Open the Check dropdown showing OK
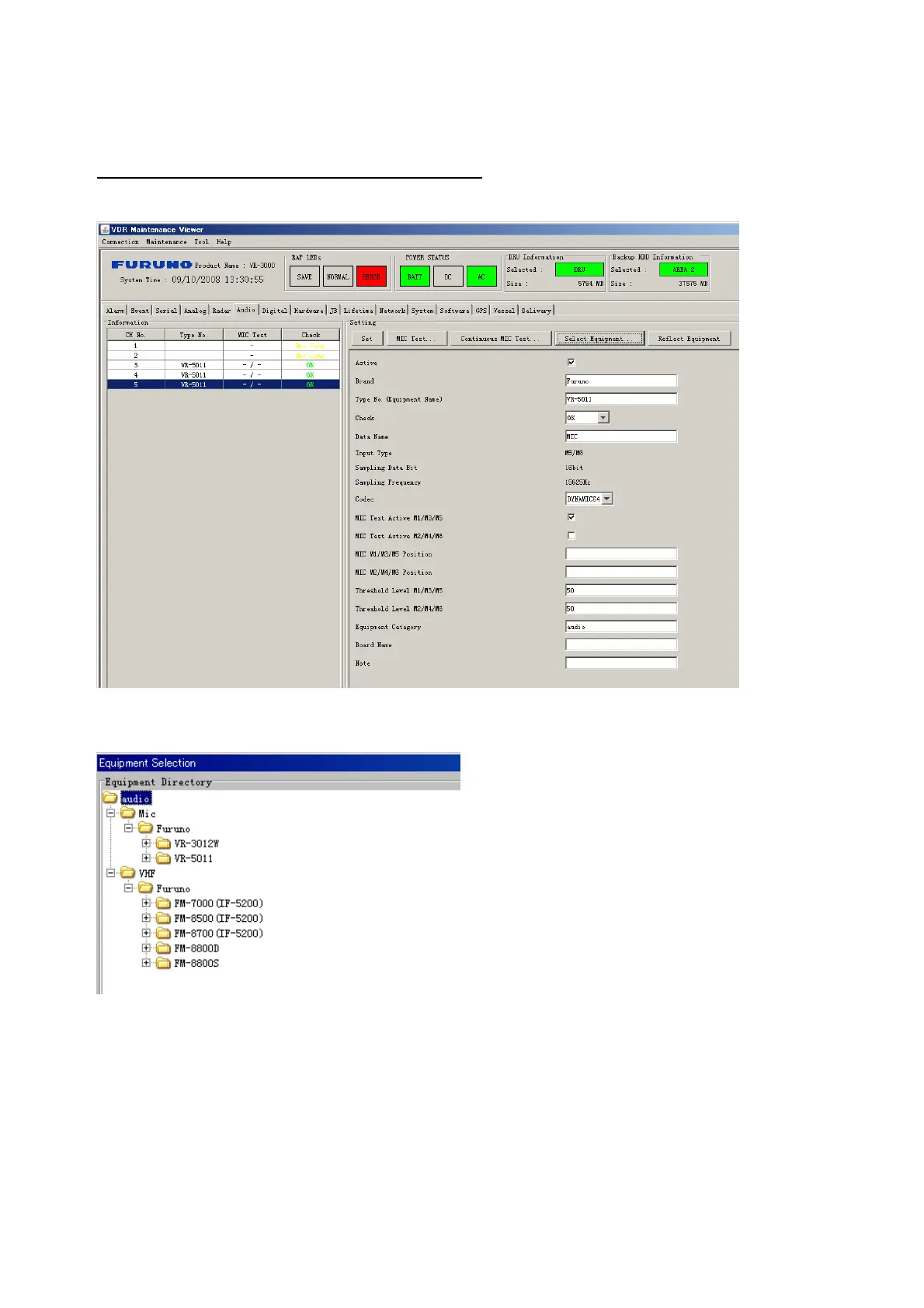Image resolution: width=924 pixels, height=1308 pixels. [x=604, y=418]
